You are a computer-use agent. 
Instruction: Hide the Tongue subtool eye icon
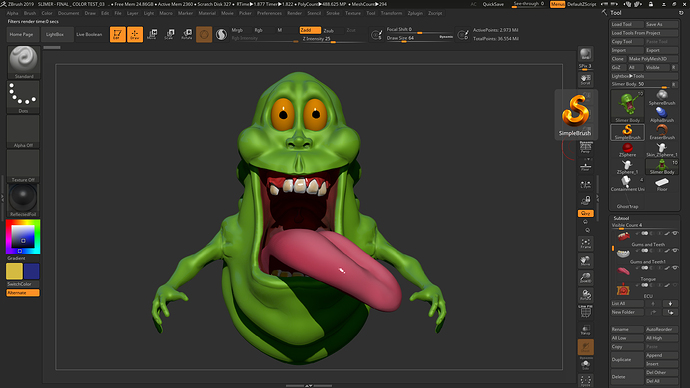[675, 268]
